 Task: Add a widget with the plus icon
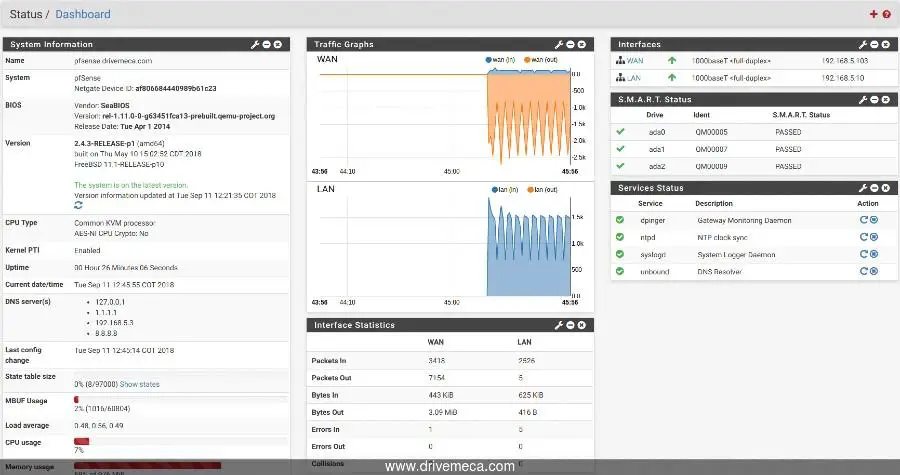[874, 14]
